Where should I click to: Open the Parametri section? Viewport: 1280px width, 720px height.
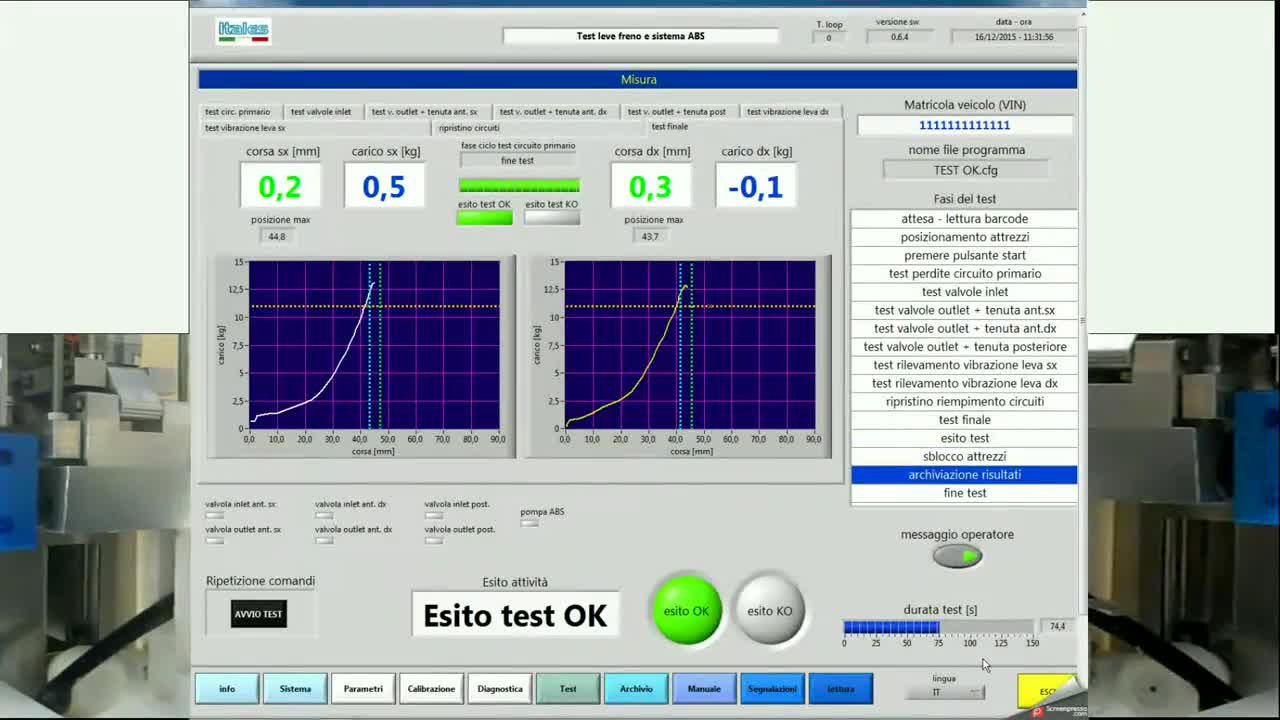coord(363,688)
